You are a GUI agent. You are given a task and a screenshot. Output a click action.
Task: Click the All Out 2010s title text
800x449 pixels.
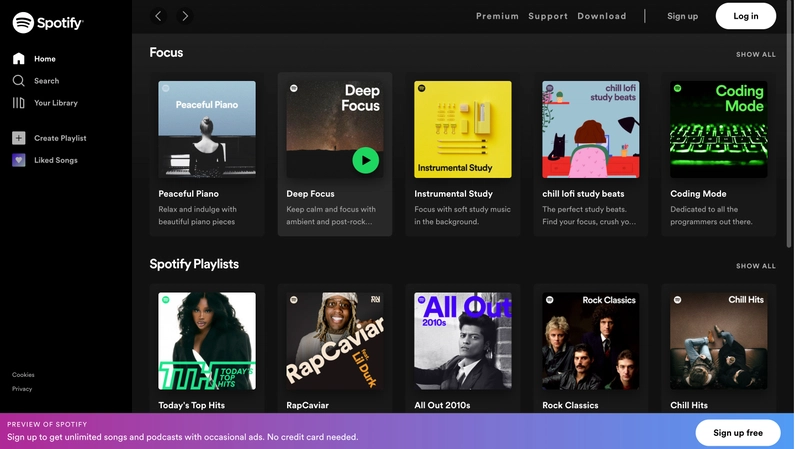pyautogui.click(x=442, y=405)
